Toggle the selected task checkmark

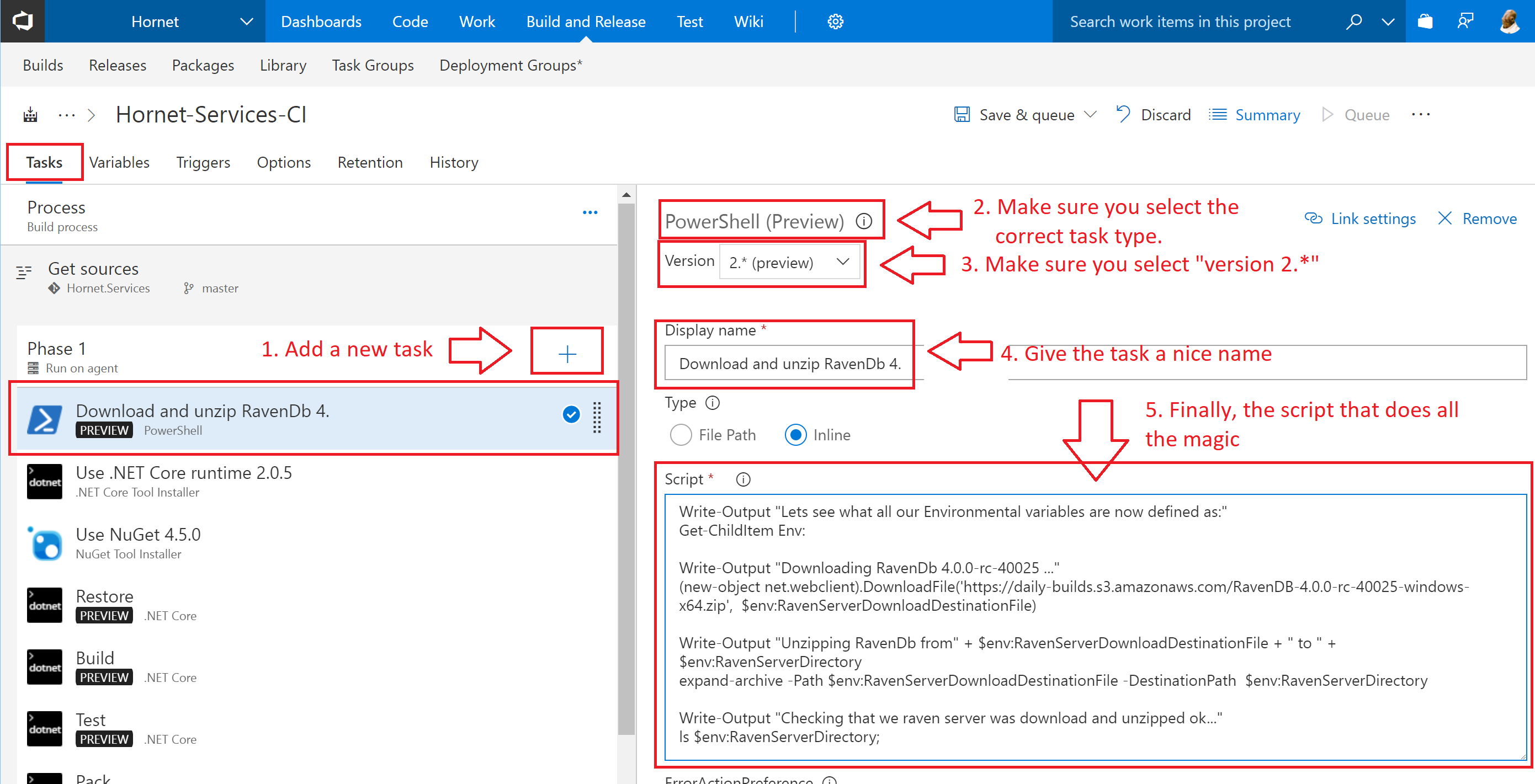pyautogui.click(x=571, y=414)
